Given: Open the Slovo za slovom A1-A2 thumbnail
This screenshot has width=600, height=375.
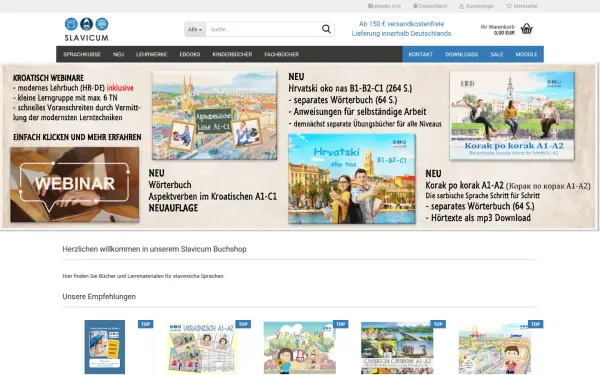Looking at the screenshot, I should 397,347.
